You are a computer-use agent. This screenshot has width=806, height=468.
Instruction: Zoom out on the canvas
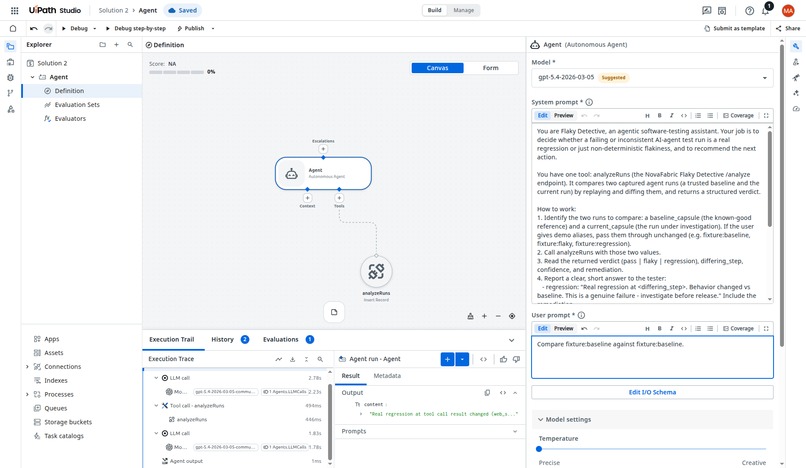coord(498,316)
